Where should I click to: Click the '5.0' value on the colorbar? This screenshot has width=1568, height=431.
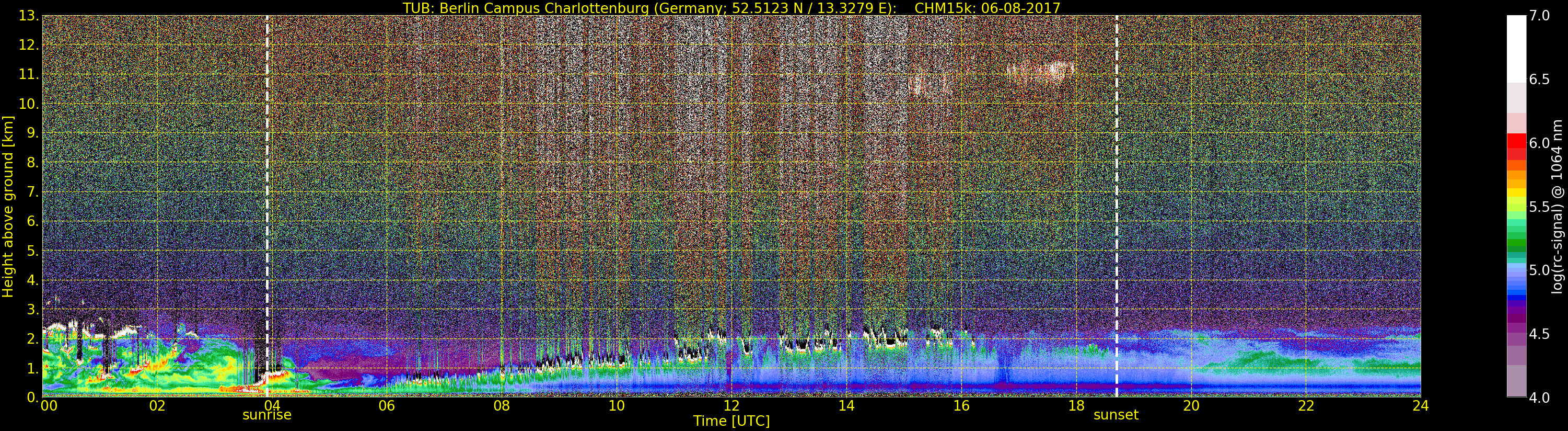(1539, 270)
